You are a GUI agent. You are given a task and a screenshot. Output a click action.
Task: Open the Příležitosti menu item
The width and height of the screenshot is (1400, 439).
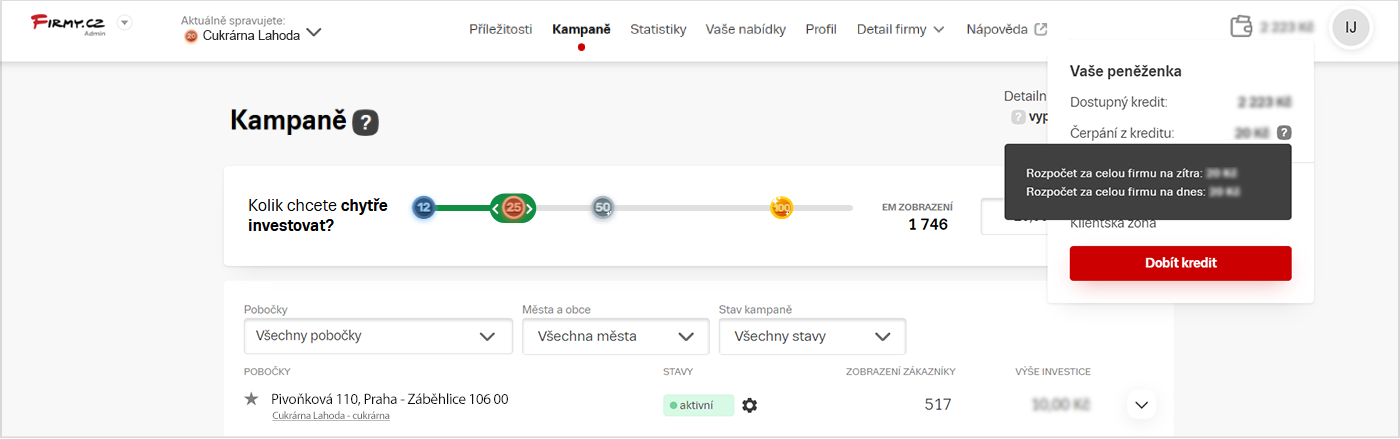coord(501,29)
